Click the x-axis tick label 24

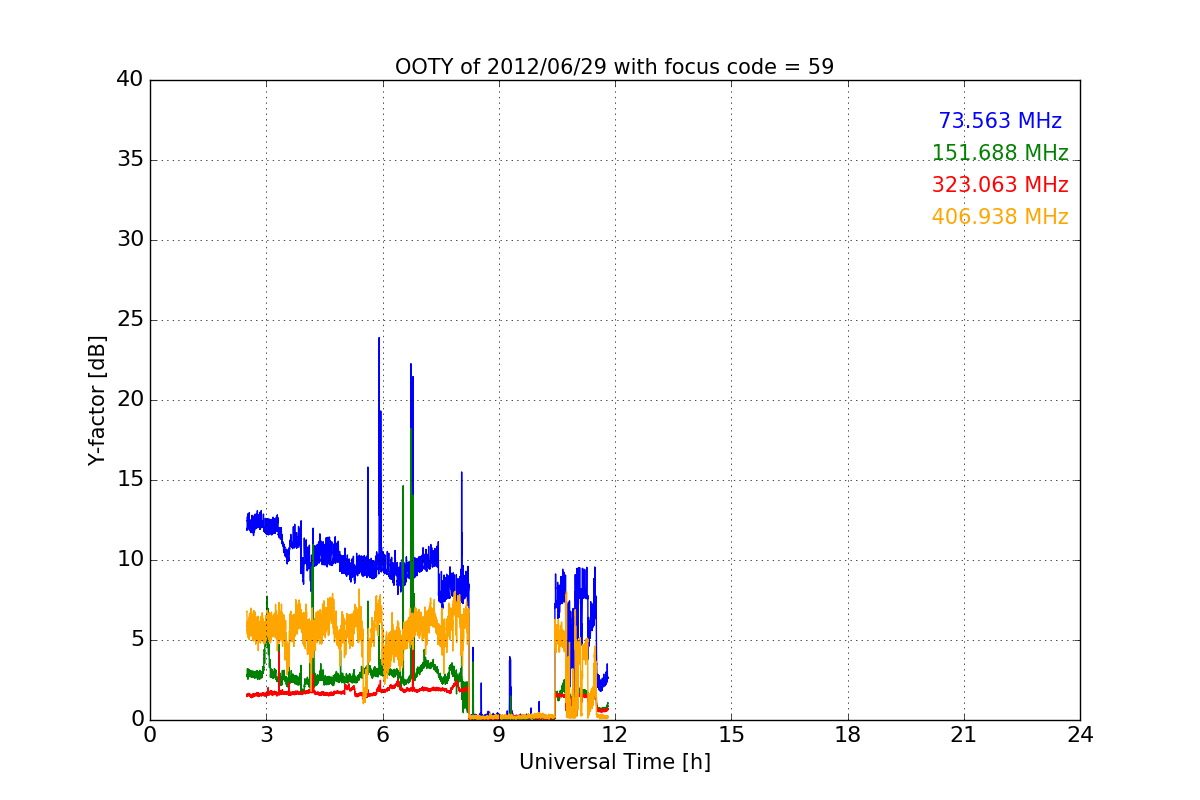(1080, 734)
